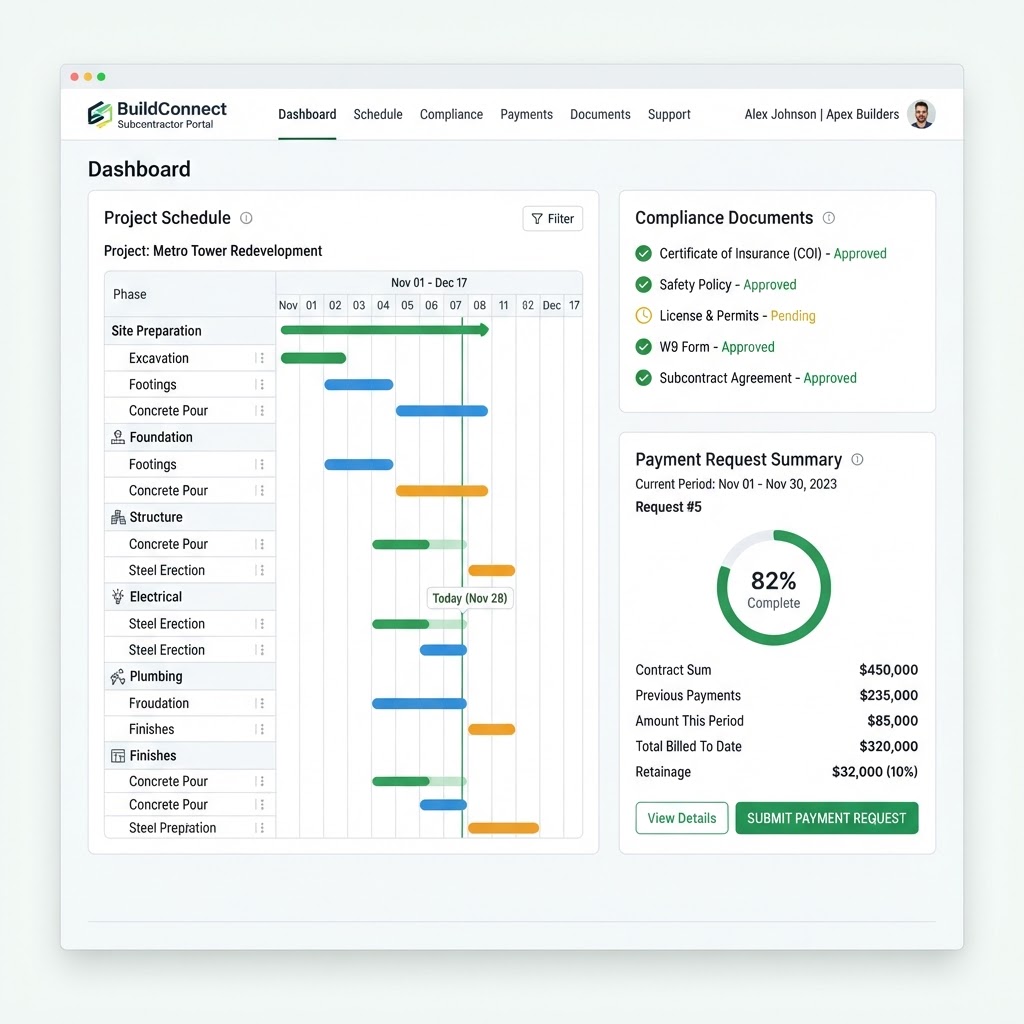Open the user avatar profile picture
This screenshot has height=1024, width=1024.
point(921,114)
